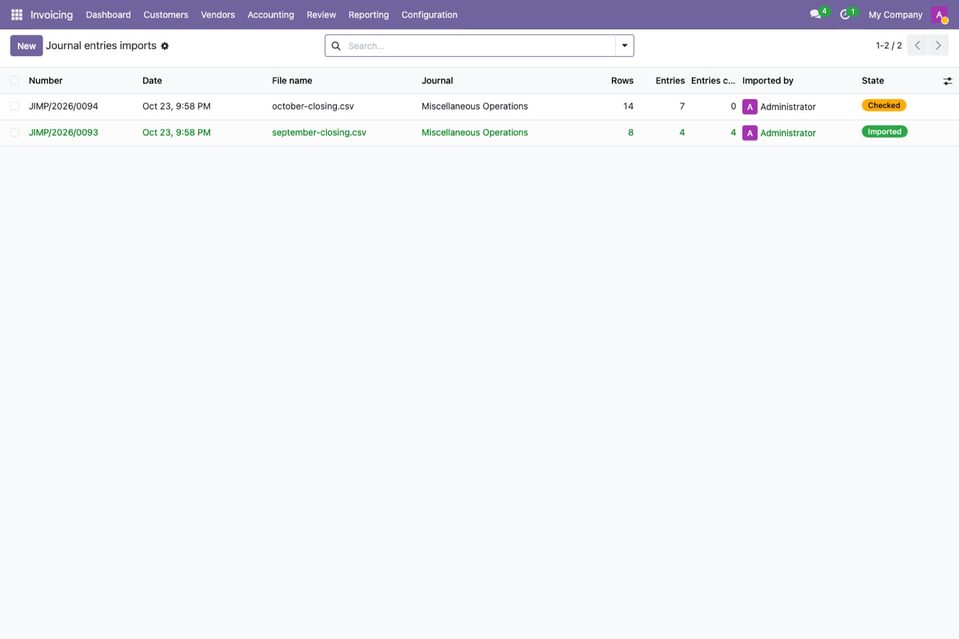Click the Checked state badge
This screenshot has width=959, height=639.
[x=884, y=105]
